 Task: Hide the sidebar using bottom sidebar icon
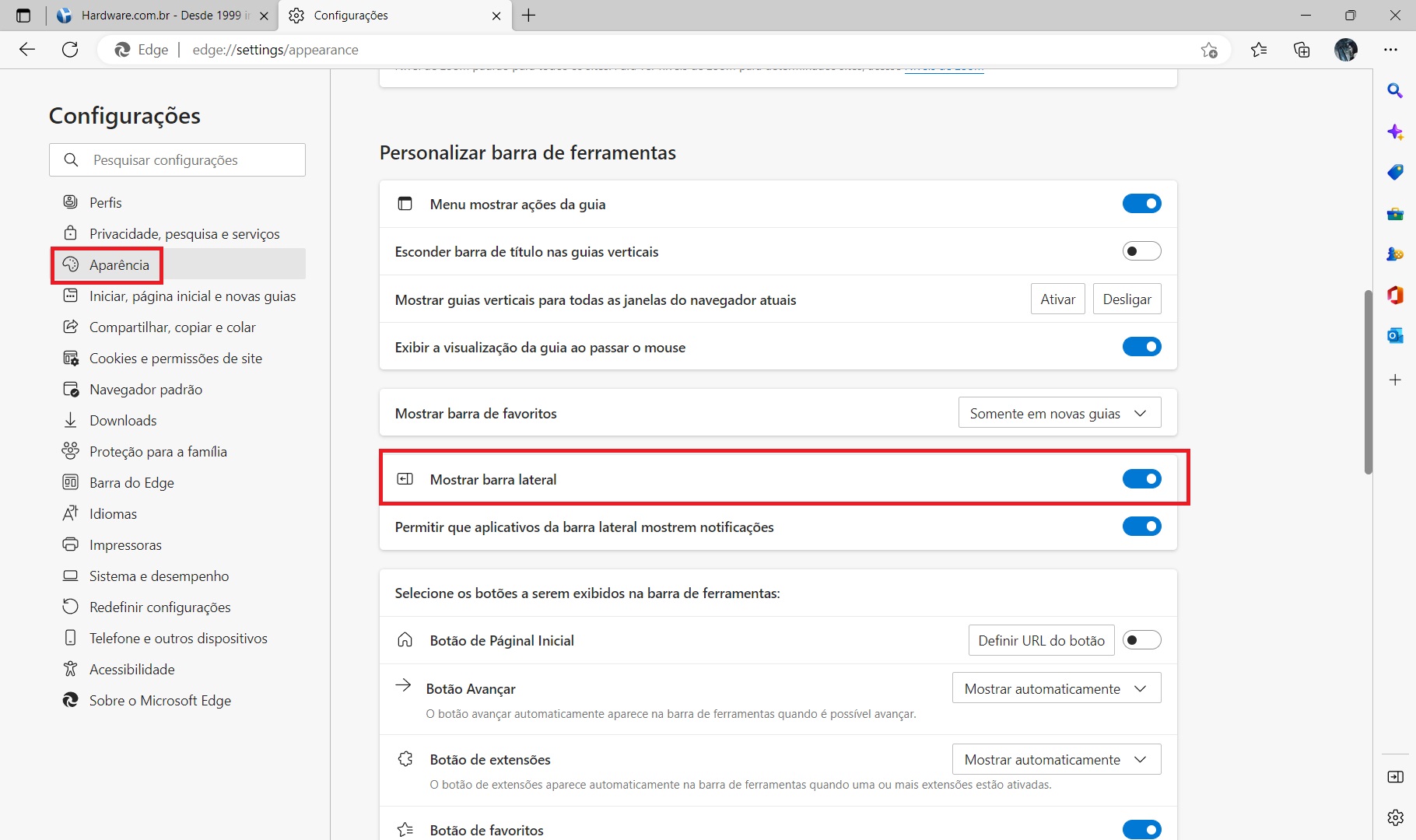click(x=1395, y=777)
